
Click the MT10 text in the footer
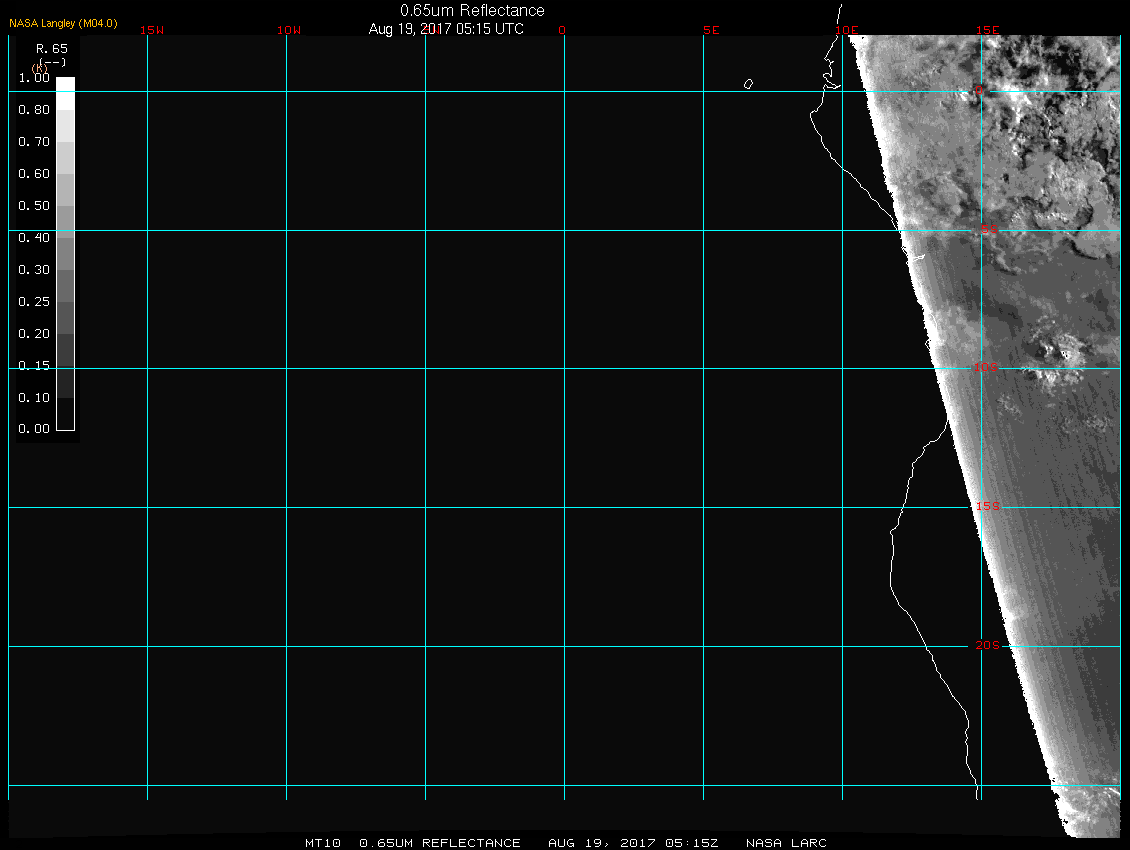click(x=323, y=843)
